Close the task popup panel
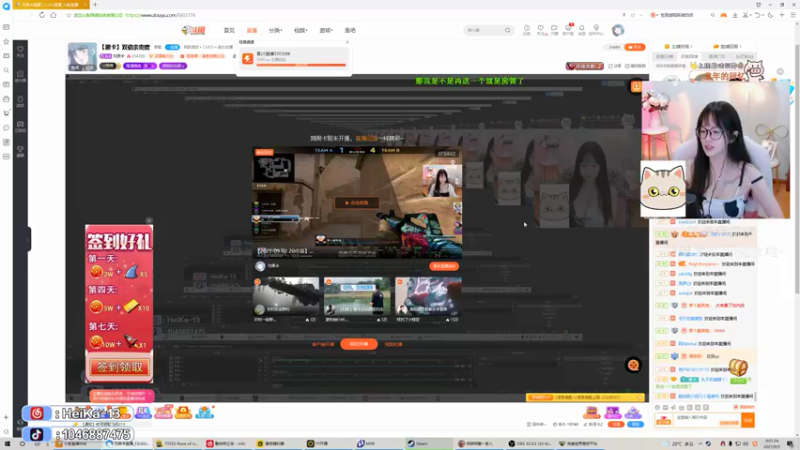 point(347,42)
